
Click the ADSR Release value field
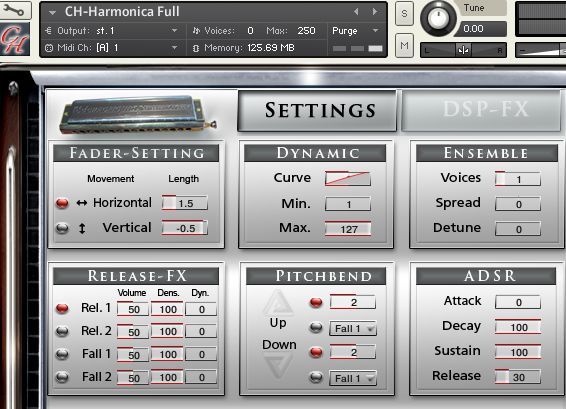point(518,377)
